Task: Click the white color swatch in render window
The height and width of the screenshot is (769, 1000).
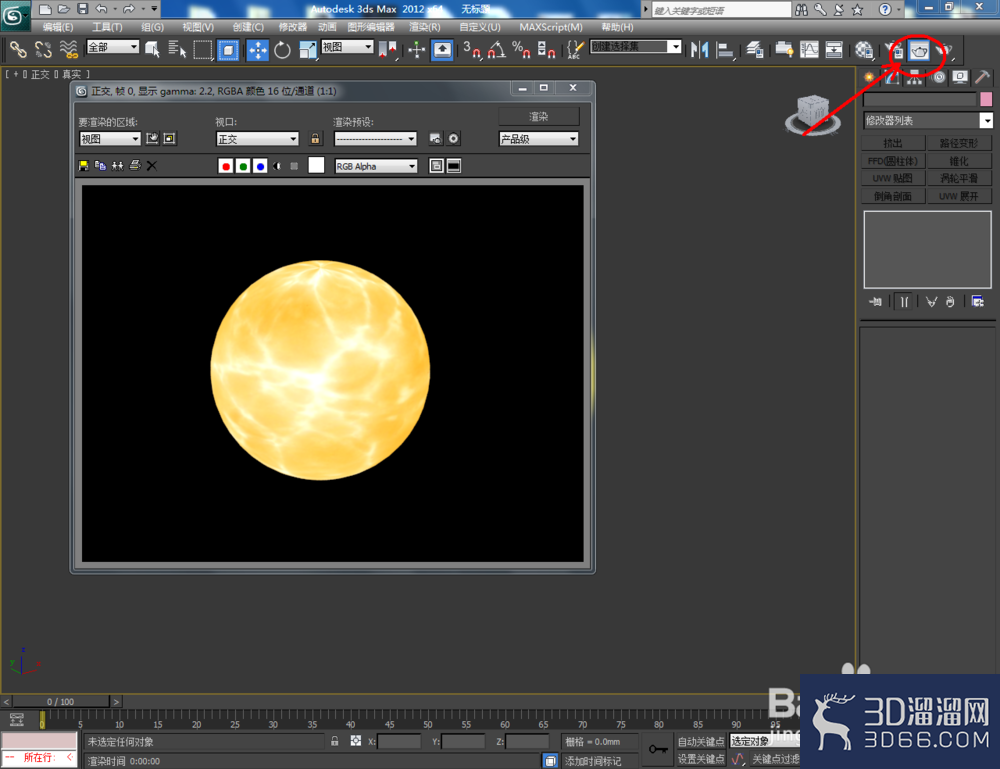Action: pyautogui.click(x=316, y=166)
